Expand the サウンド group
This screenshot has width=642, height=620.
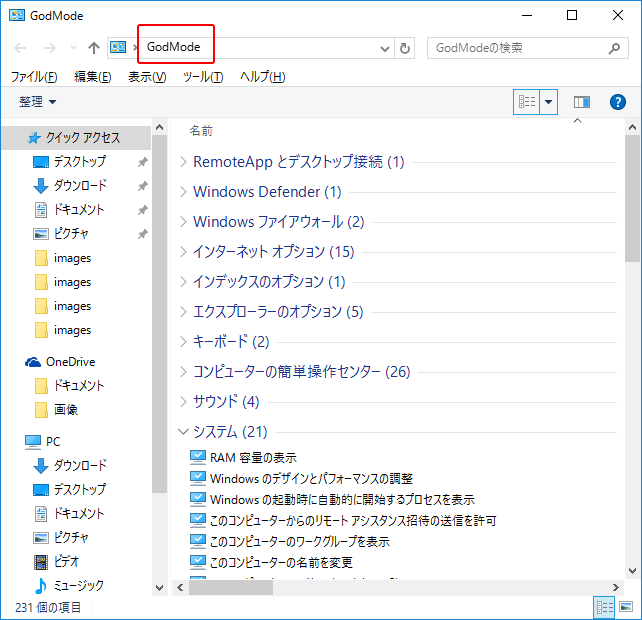click(x=183, y=402)
